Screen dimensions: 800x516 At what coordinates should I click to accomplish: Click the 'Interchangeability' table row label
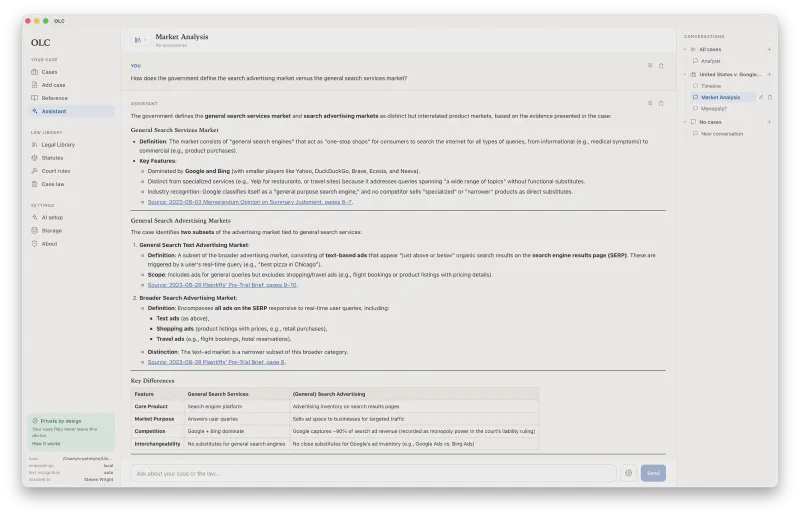[x=157, y=444]
